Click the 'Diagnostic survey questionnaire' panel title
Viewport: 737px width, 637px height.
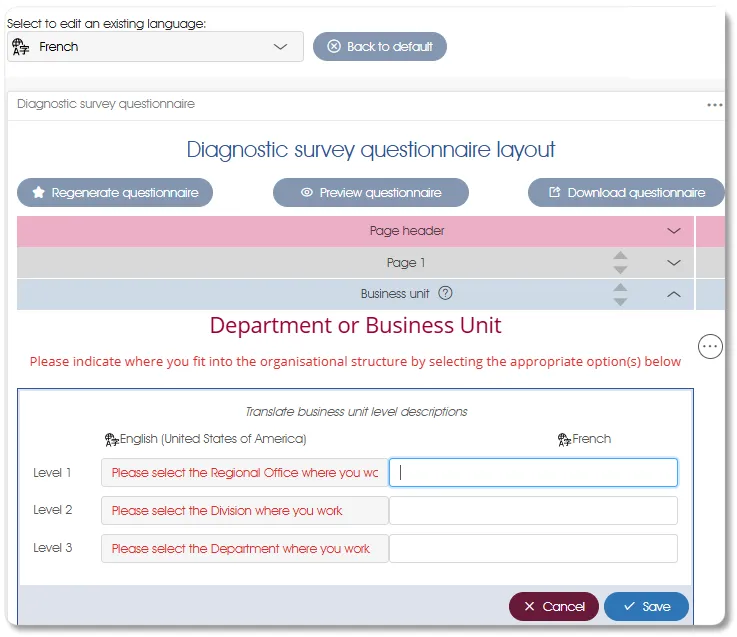click(106, 104)
